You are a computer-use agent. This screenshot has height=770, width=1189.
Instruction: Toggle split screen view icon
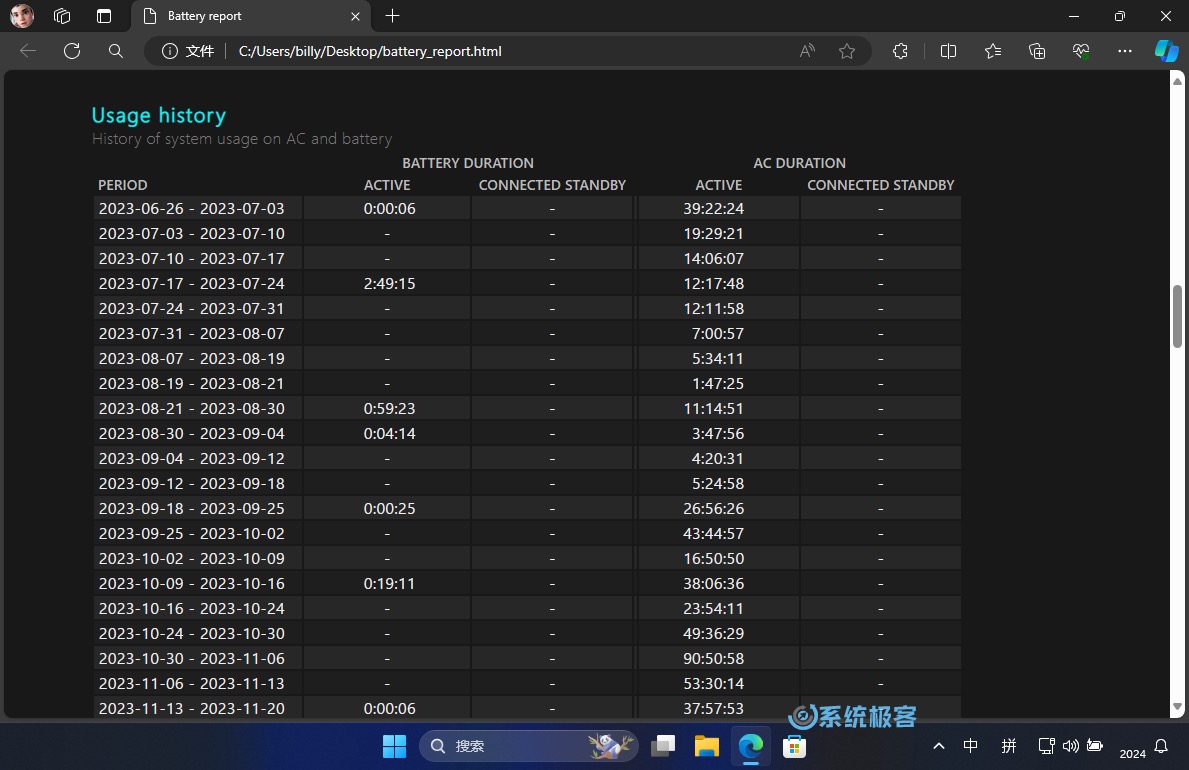tap(949, 51)
